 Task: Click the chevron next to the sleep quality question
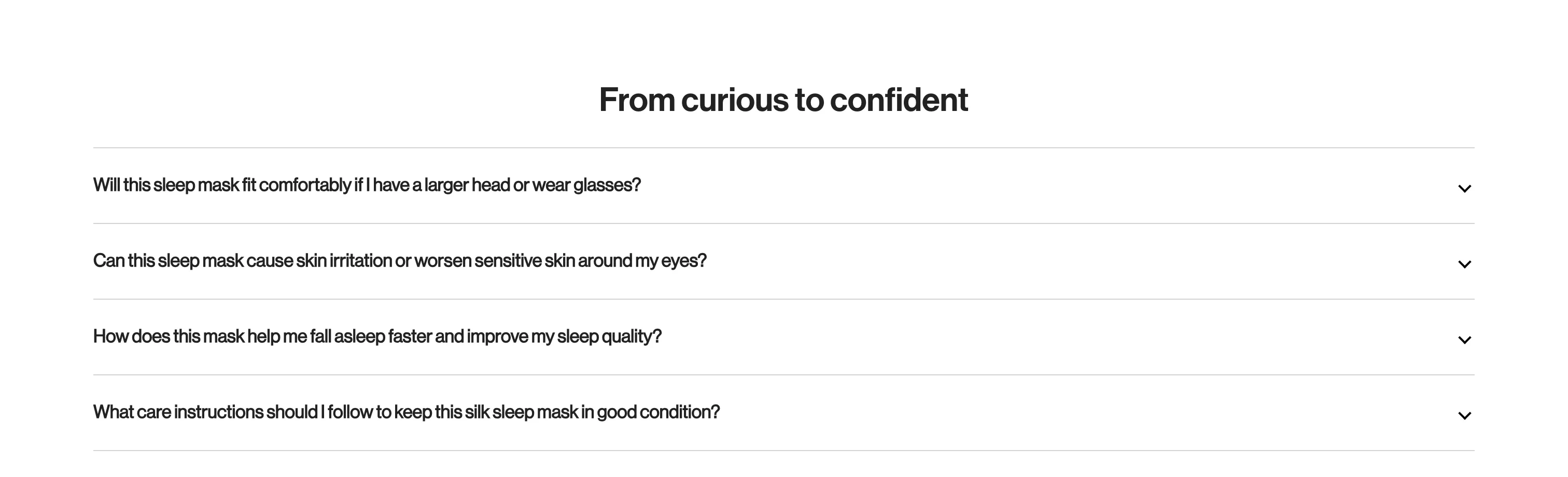pyautogui.click(x=1464, y=340)
